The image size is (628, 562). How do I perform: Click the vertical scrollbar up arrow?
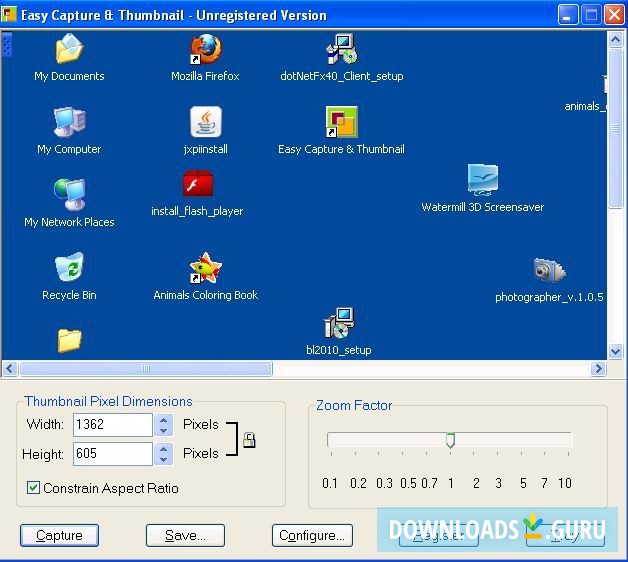coord(615,39)
